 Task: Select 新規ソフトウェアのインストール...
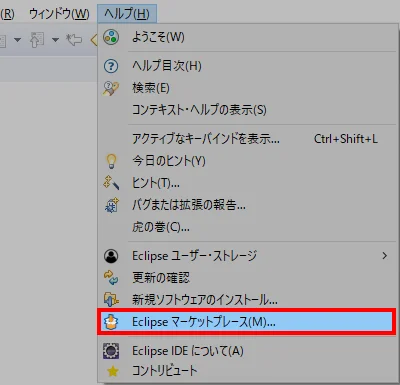[247, 300]
